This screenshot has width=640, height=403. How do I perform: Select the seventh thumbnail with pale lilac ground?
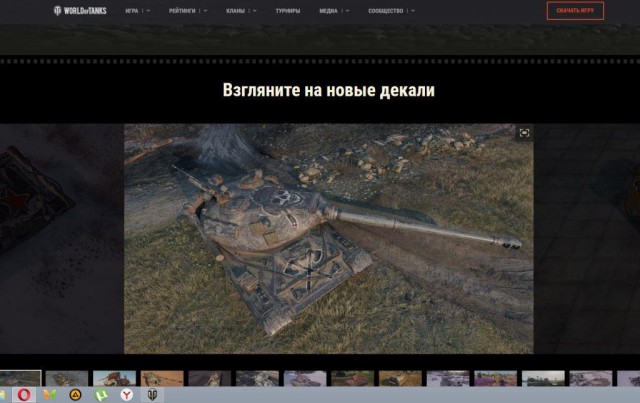[305, 378]
